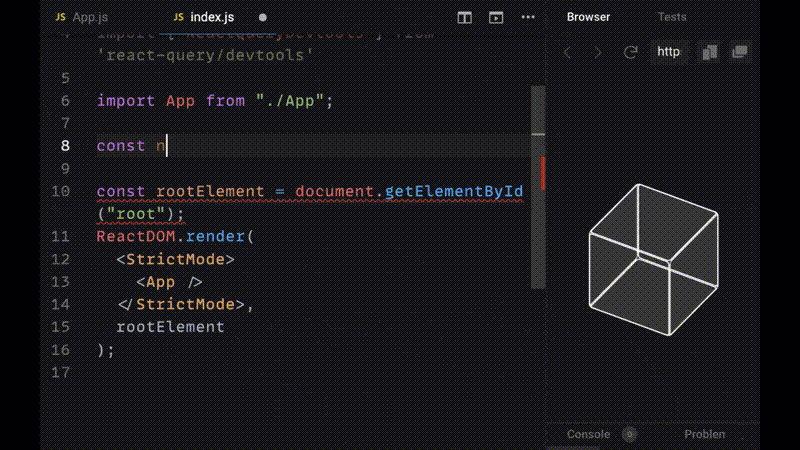Select the index.js editor tab

tap(207, 18)
